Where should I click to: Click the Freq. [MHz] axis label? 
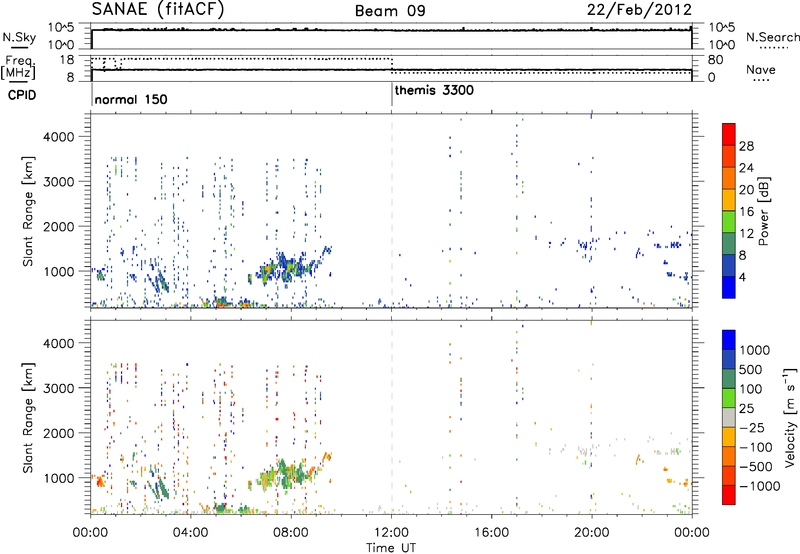click(x=19, y=67)
